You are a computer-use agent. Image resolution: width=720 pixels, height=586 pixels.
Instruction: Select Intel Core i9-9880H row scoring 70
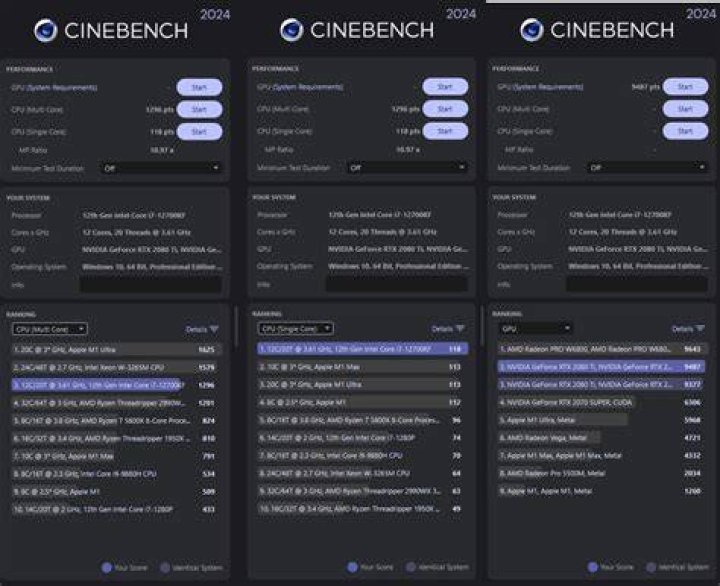click(363, 456)
